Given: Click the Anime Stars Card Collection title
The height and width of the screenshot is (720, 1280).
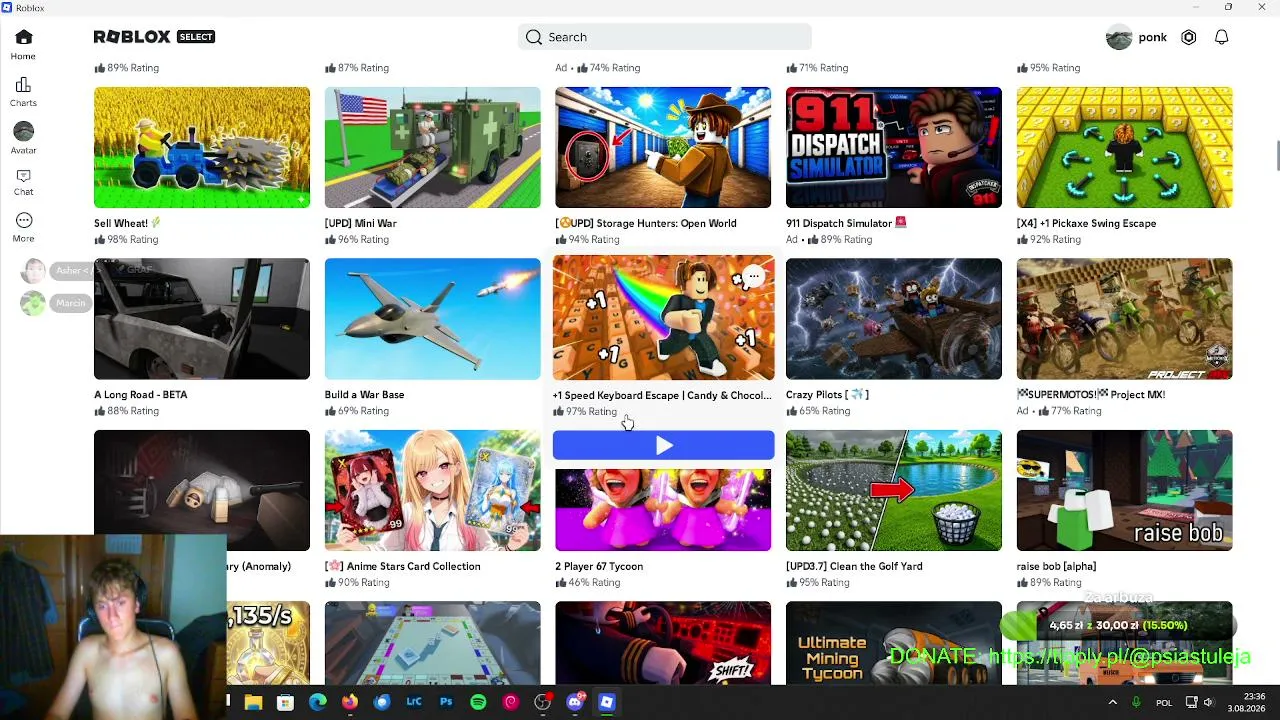Looking at the screenshot, I should coord(402,566).
